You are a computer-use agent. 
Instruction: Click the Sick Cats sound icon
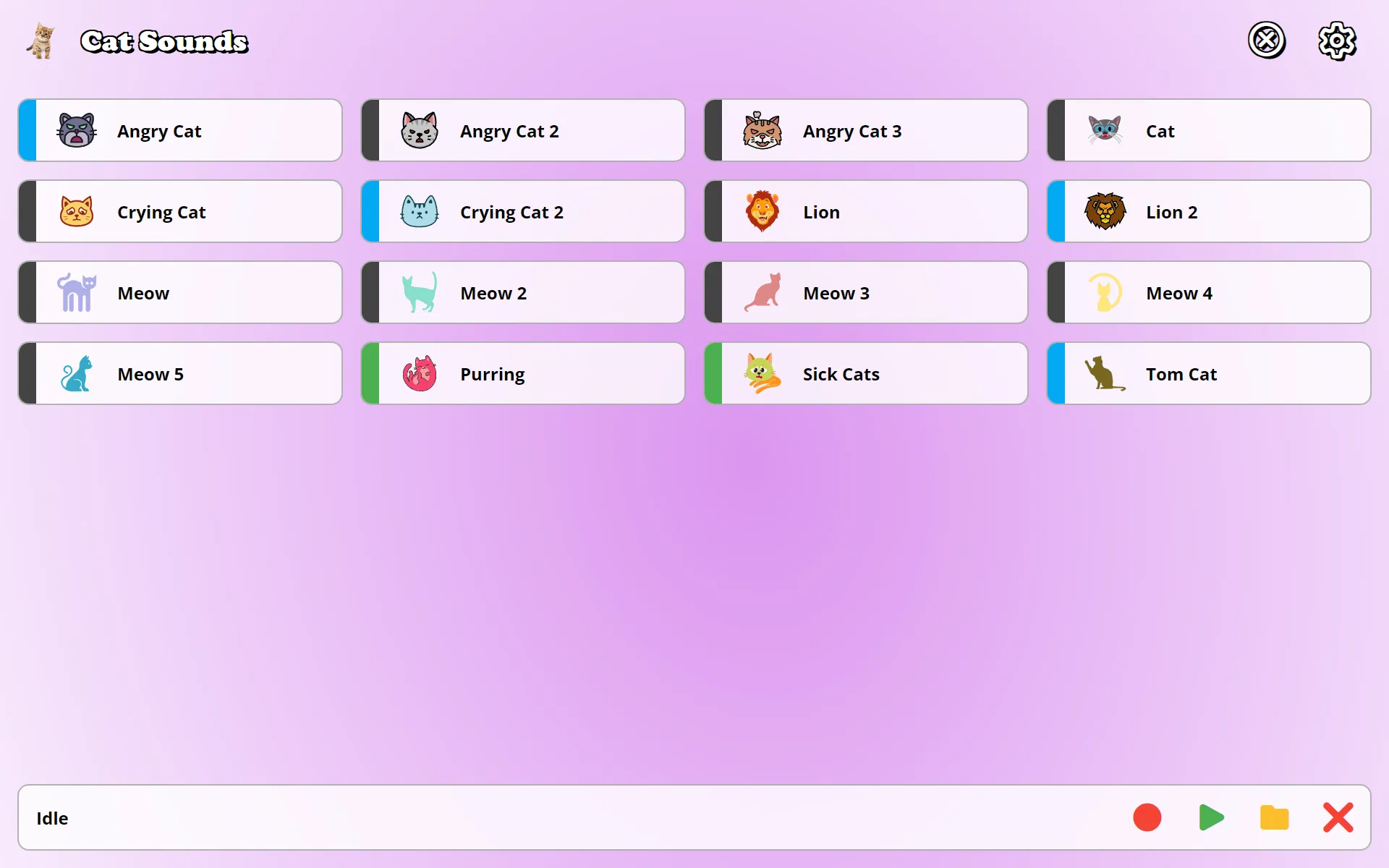pos(761,373)
